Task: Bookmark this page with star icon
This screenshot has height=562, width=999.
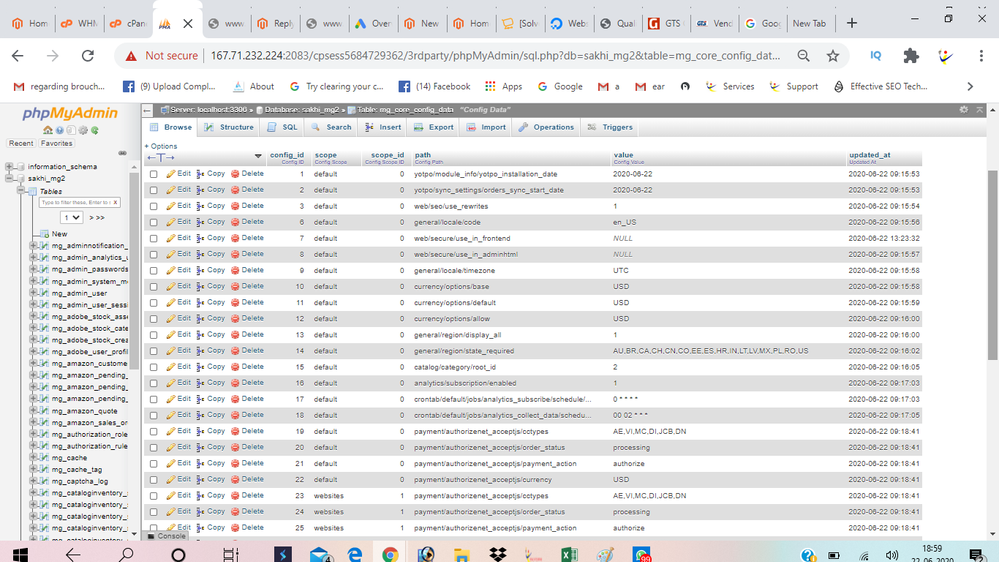Action: click(x=833, y=56)
